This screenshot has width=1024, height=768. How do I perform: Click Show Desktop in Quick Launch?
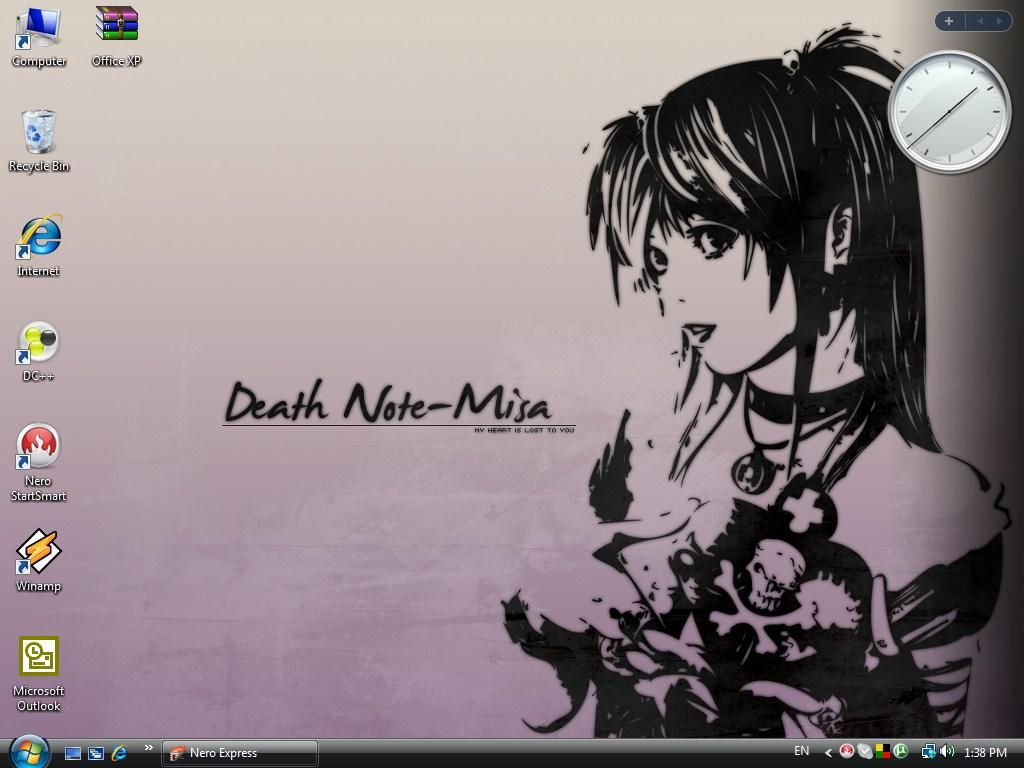pyautogui.click(x=72, y=753)
